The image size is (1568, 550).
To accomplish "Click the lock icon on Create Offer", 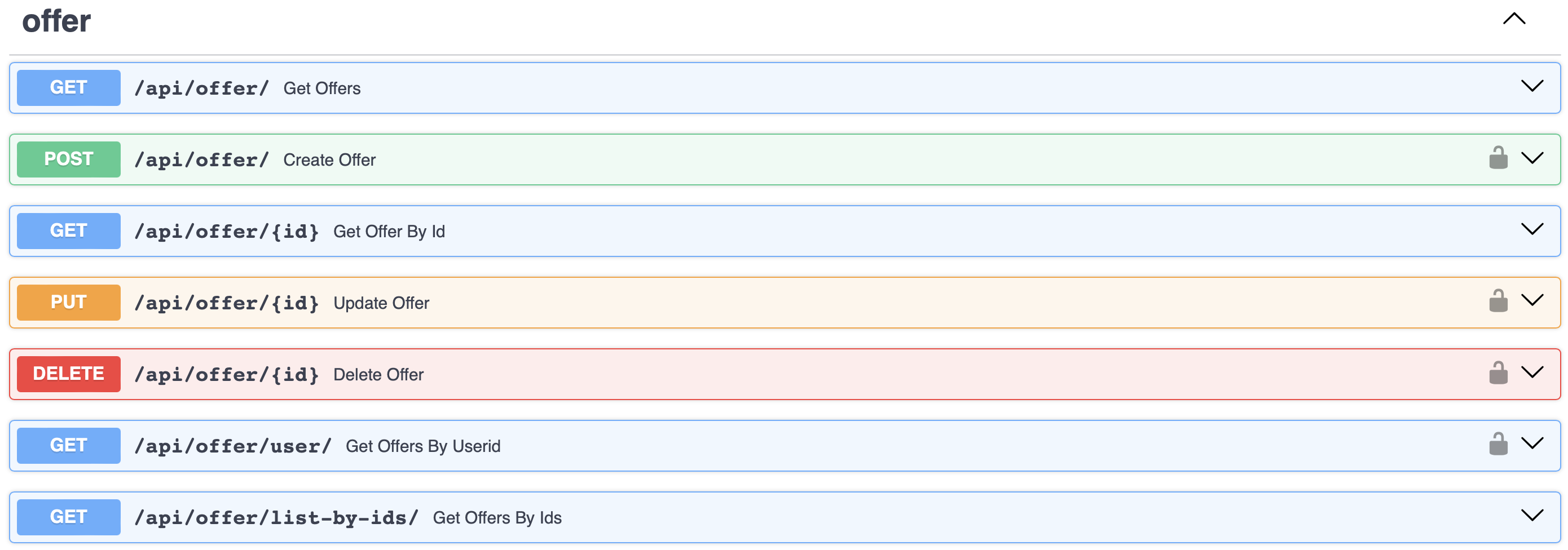I will pos(1498,158).
